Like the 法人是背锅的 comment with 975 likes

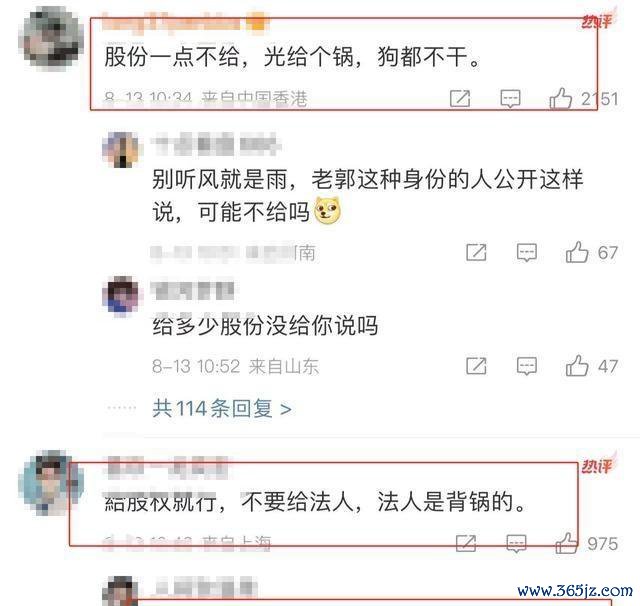click(x=567, y=543)
